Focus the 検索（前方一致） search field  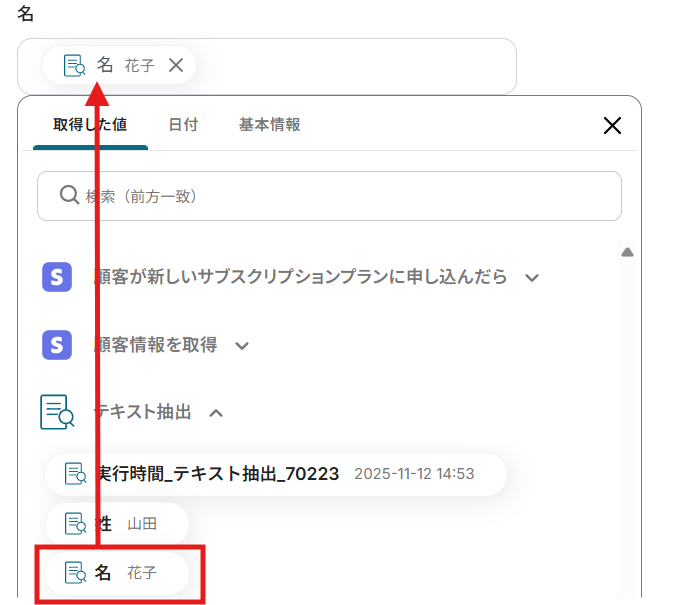(x=329, y=196)
